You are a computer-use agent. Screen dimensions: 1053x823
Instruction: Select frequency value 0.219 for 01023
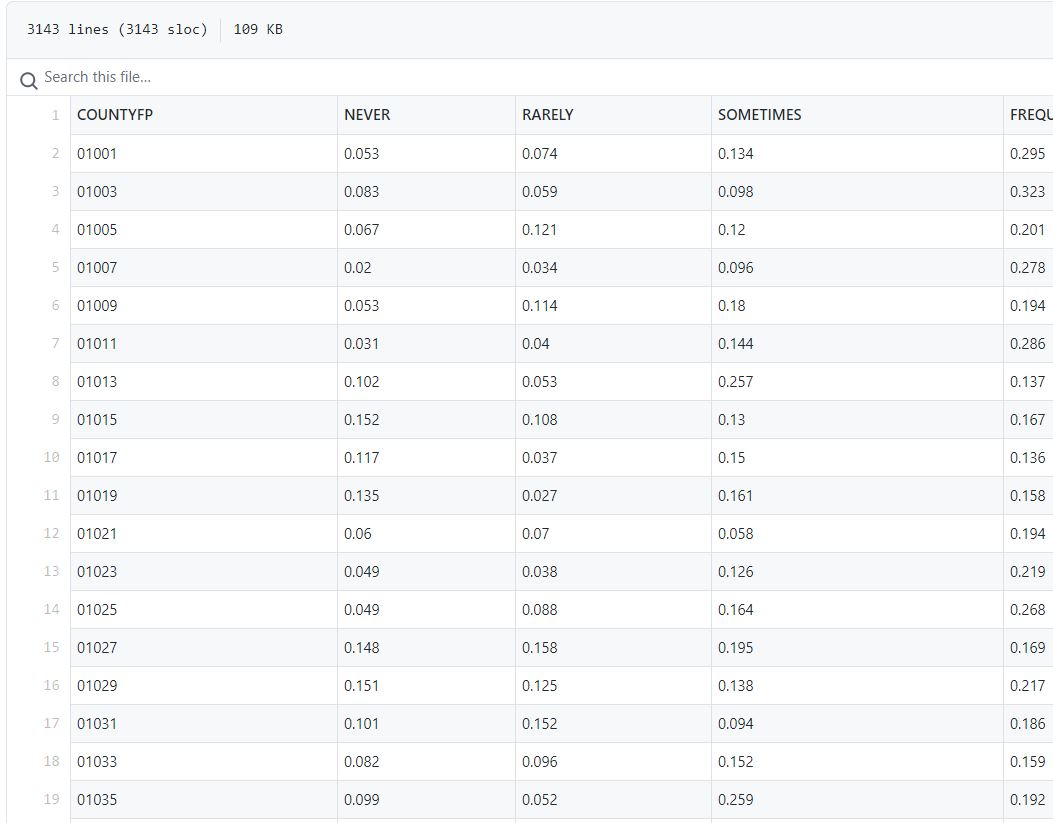tap(1028, 572)
